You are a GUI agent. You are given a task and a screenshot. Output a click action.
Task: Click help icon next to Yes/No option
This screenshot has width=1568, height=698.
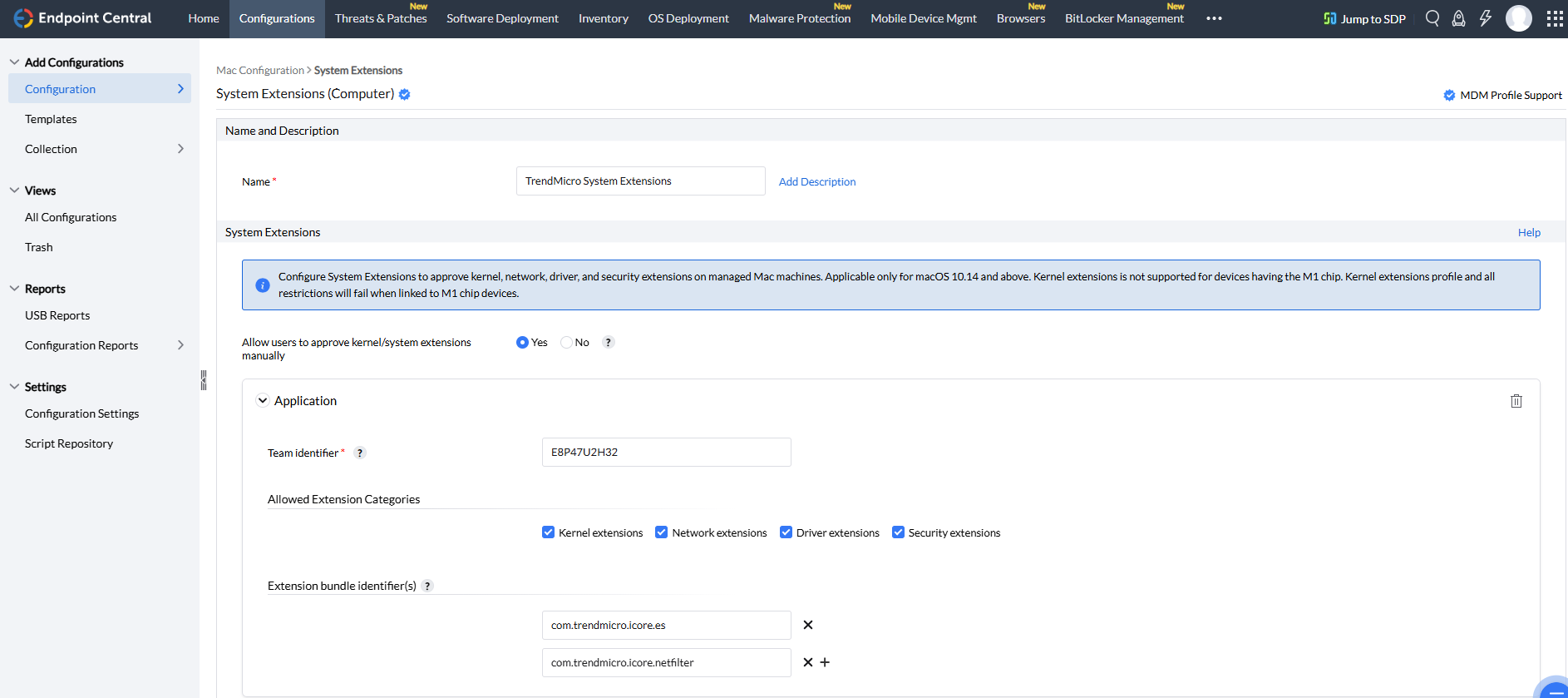click(x=609, y=342)
